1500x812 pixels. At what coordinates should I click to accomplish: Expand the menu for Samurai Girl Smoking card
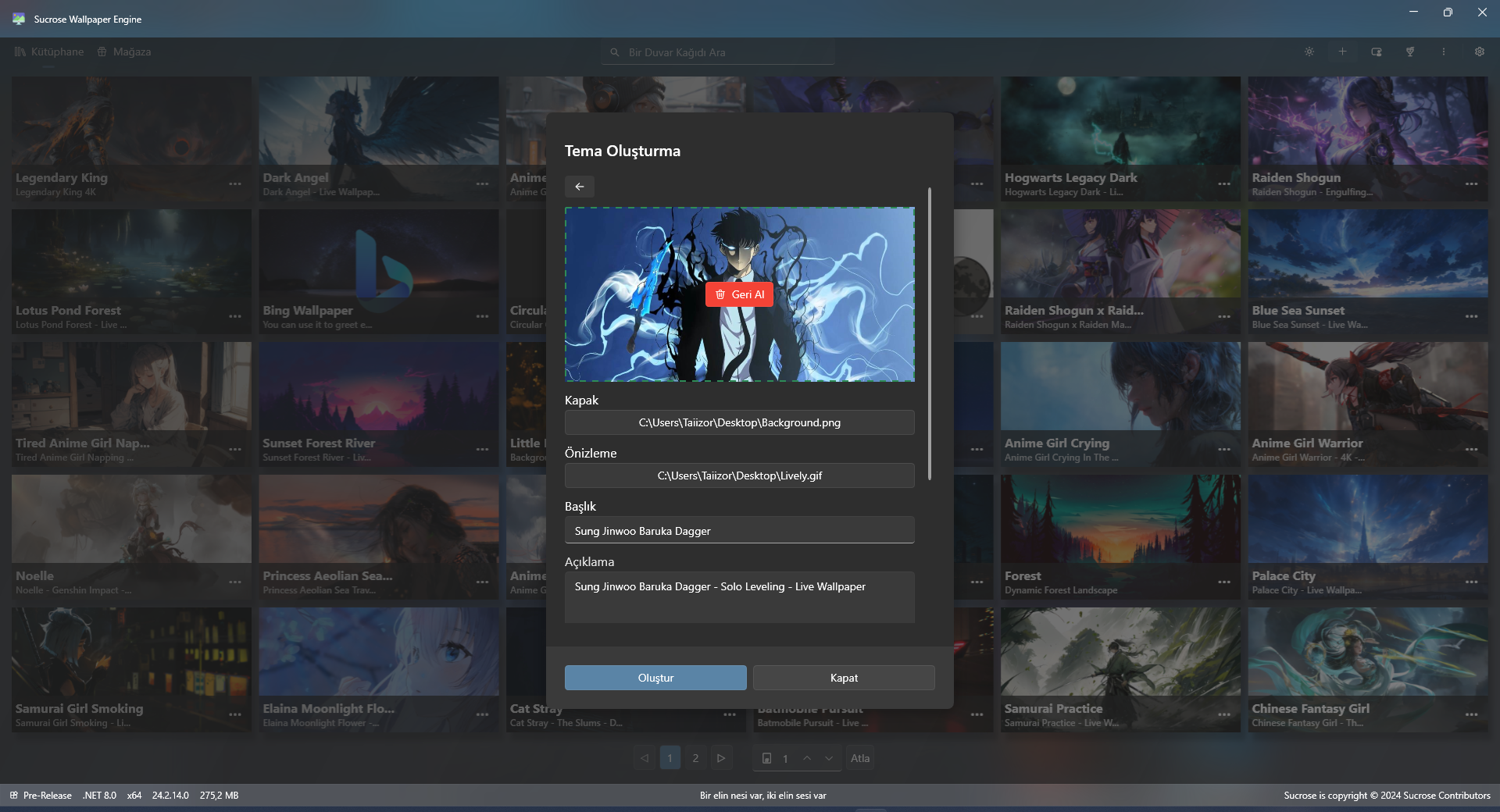coord(235,715)
